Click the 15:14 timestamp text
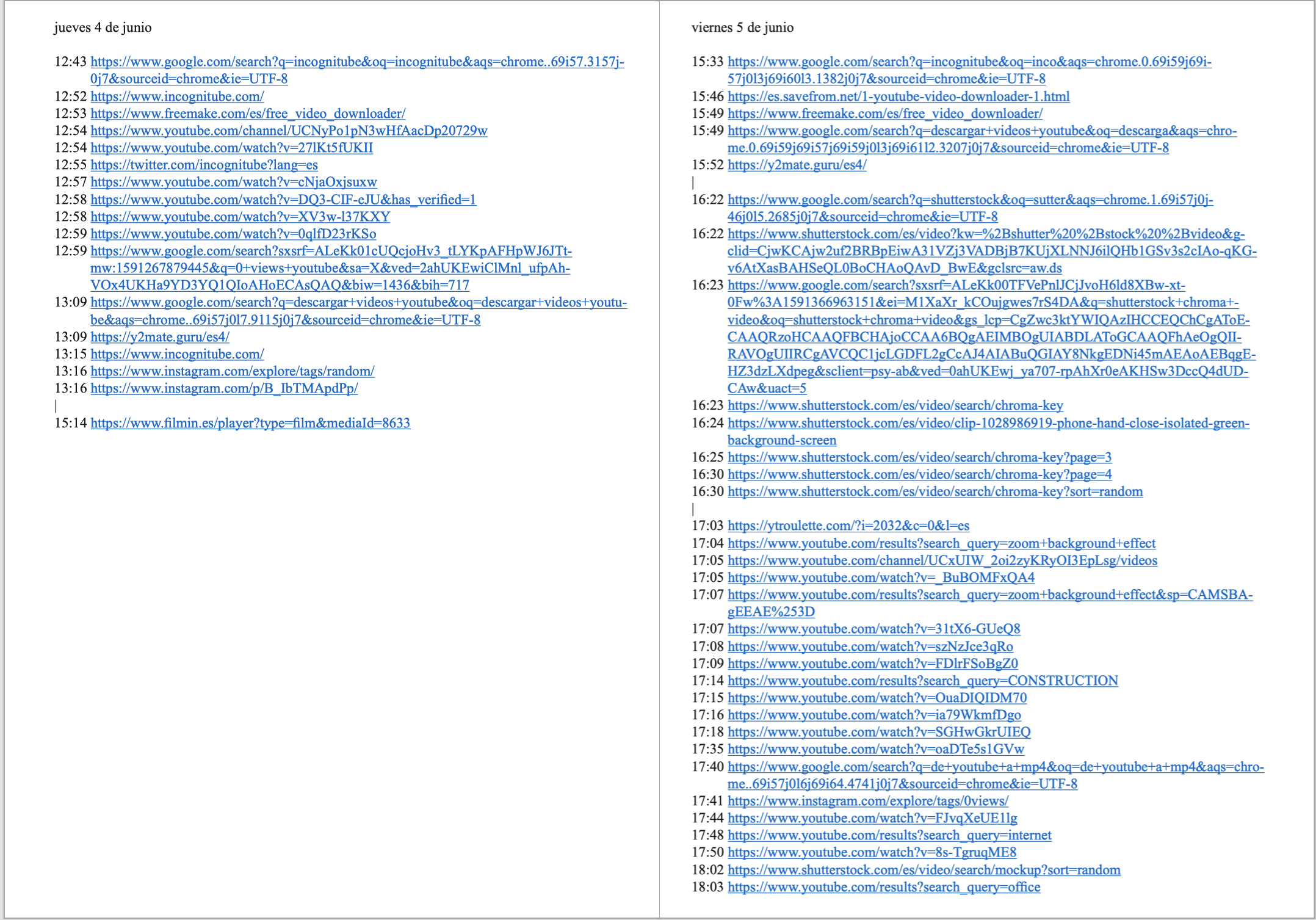The width and height of the screenshot is (1316, 920). tap(71, 423)
